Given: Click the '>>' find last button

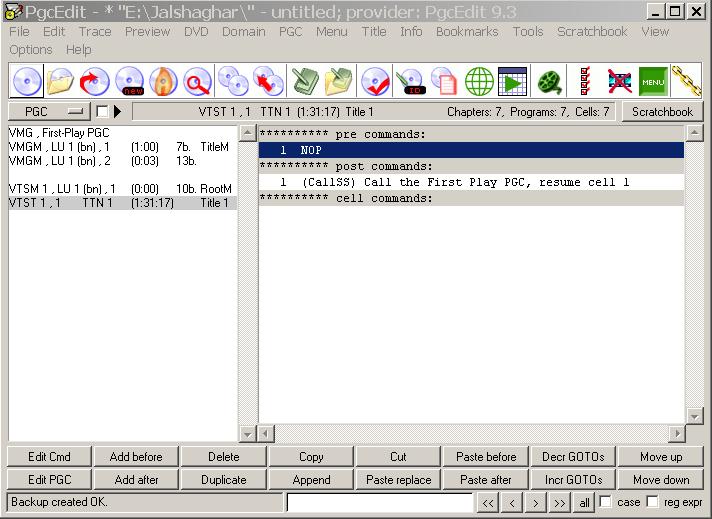Looking at the screenshot, I should tap(559, 503).
